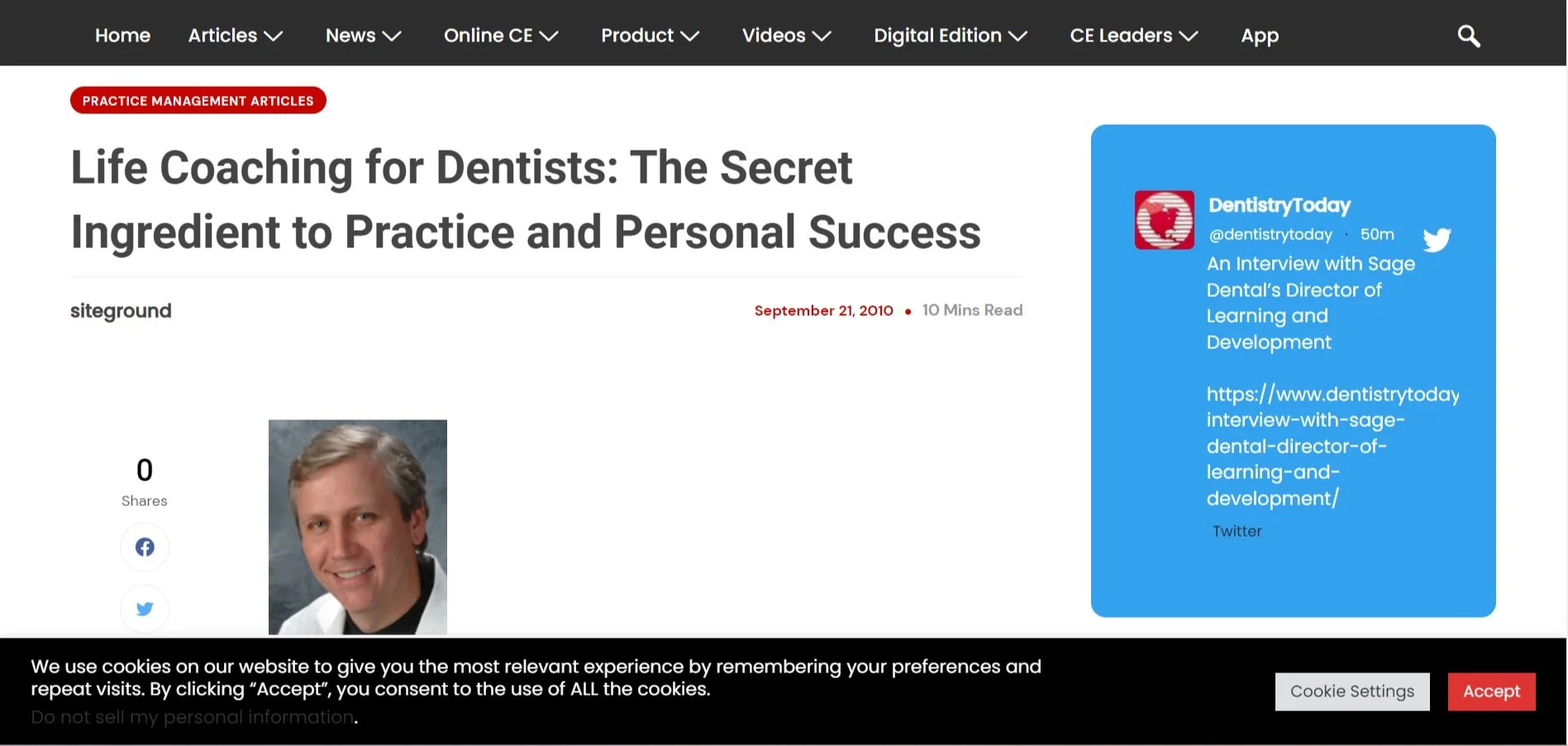The height and width of the screenshot is (746, 1568).
Task: Click the Twitter bird in tweet card
Action: click(x=1437, y=240)
